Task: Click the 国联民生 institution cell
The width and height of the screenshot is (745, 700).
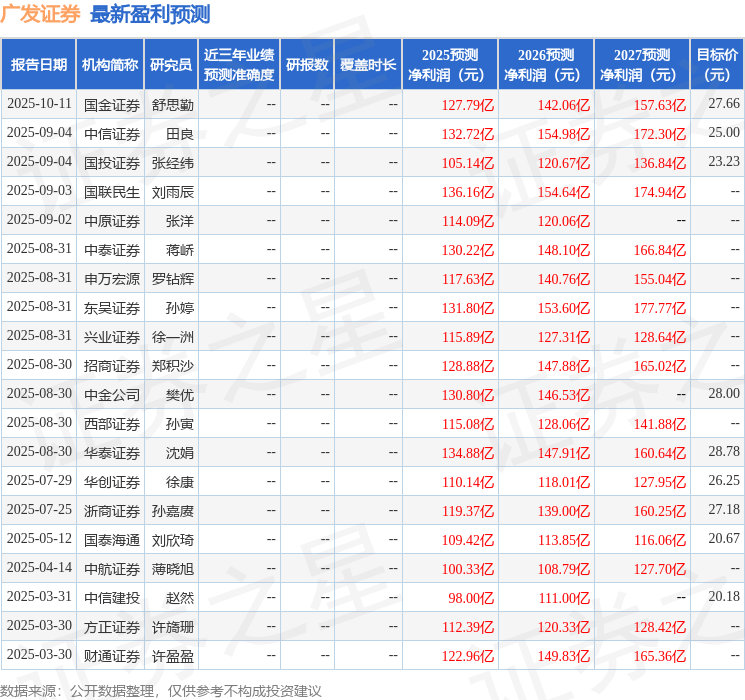Action: [112, 192]
